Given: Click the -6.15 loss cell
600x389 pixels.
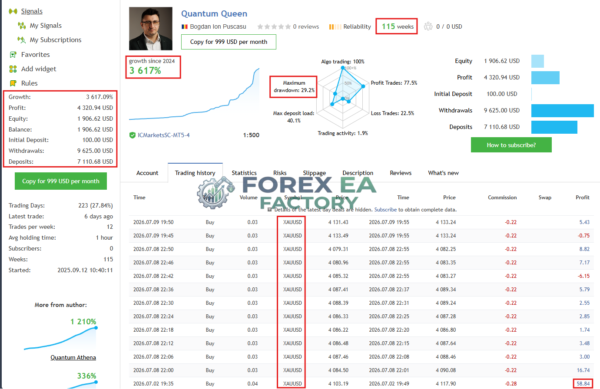Looking at the screenshot, I should (x=584, y=276).
